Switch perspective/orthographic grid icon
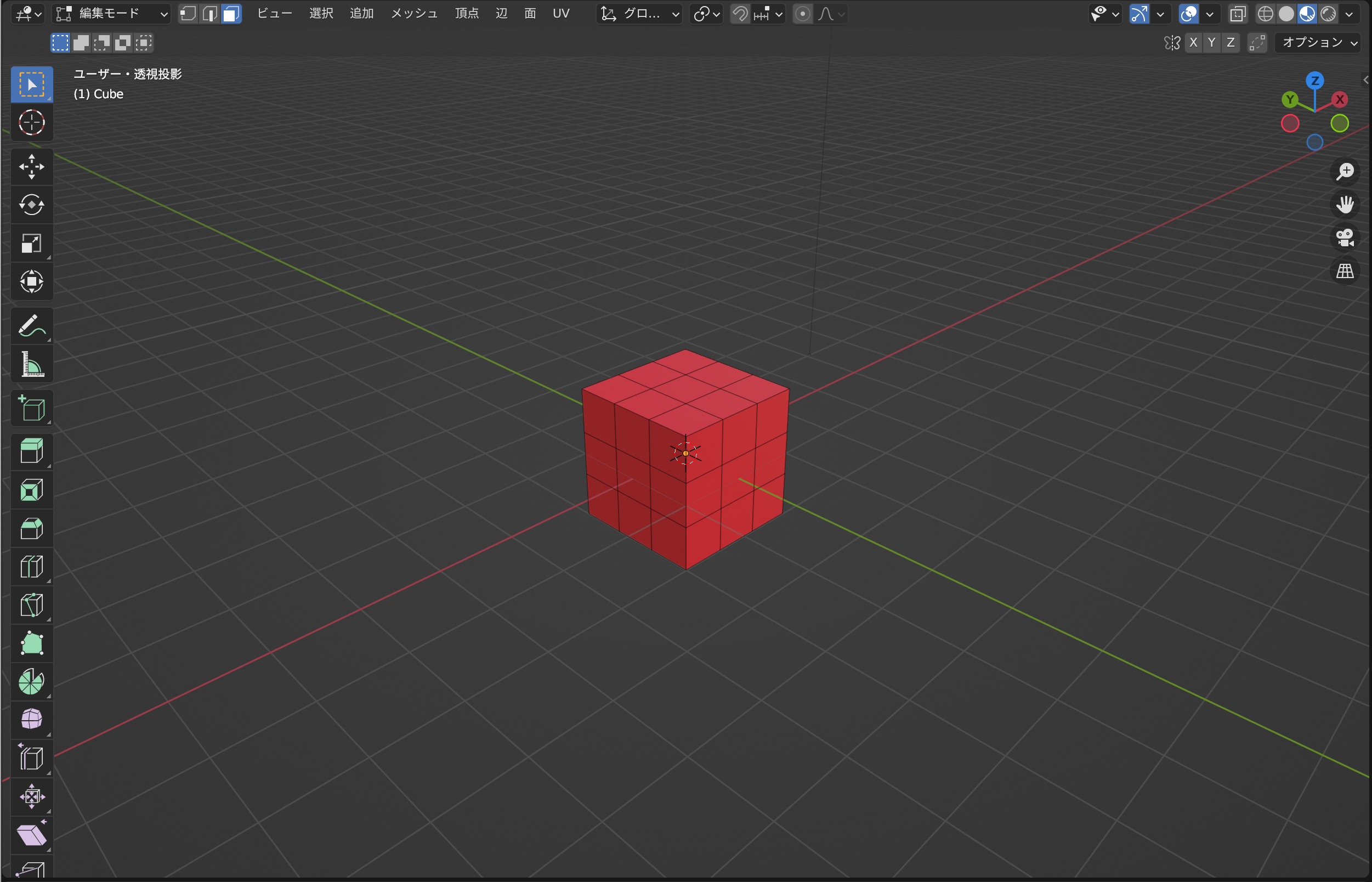Viewport: 1372px width, 882px height. click(x=1345, y=271)
